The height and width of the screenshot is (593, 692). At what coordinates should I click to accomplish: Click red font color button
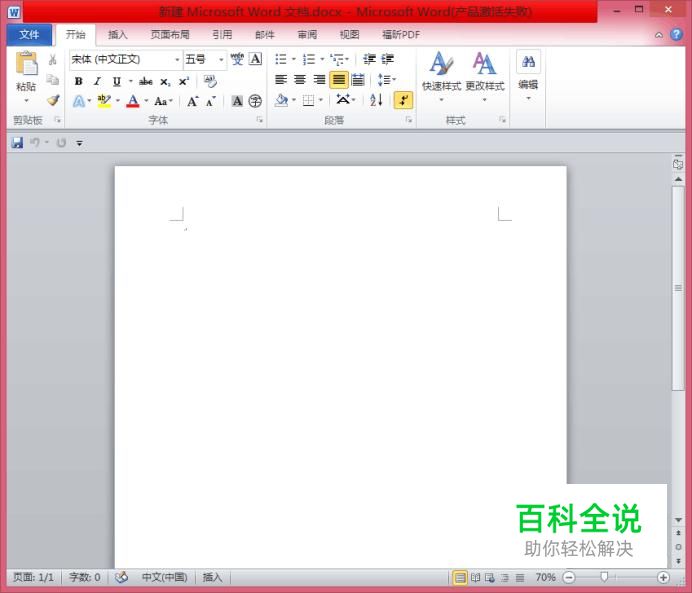[x=133, y=101]
